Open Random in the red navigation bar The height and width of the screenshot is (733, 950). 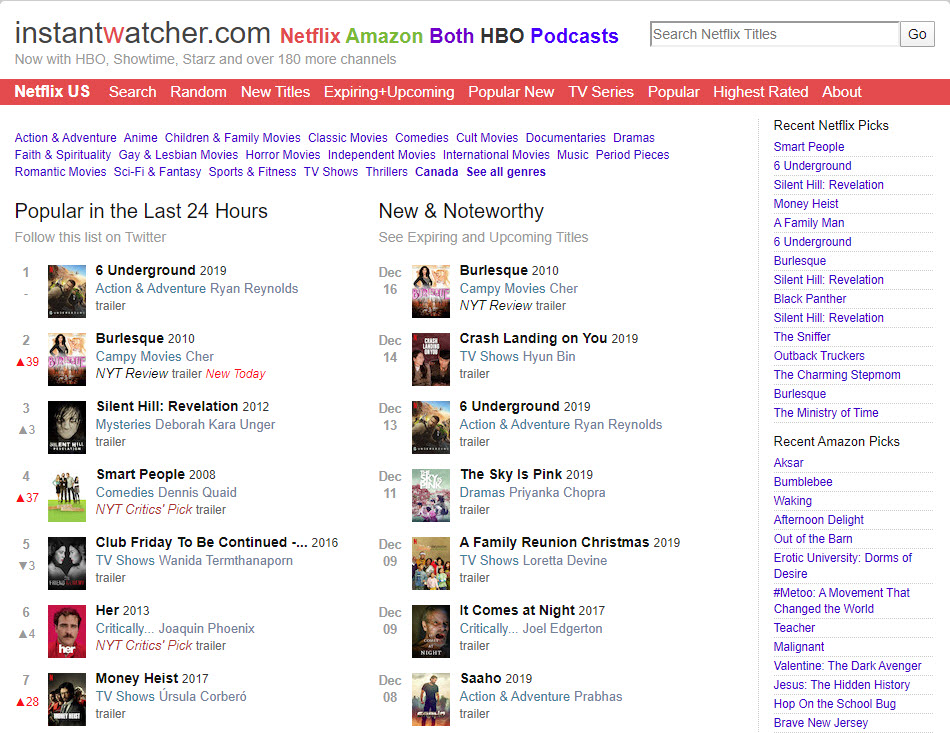198,92
